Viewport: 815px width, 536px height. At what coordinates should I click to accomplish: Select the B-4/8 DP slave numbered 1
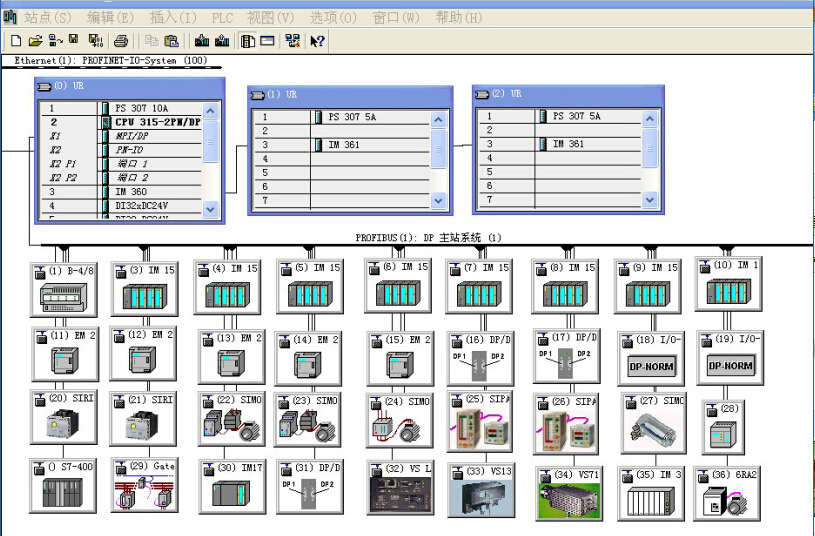point(64,296)
